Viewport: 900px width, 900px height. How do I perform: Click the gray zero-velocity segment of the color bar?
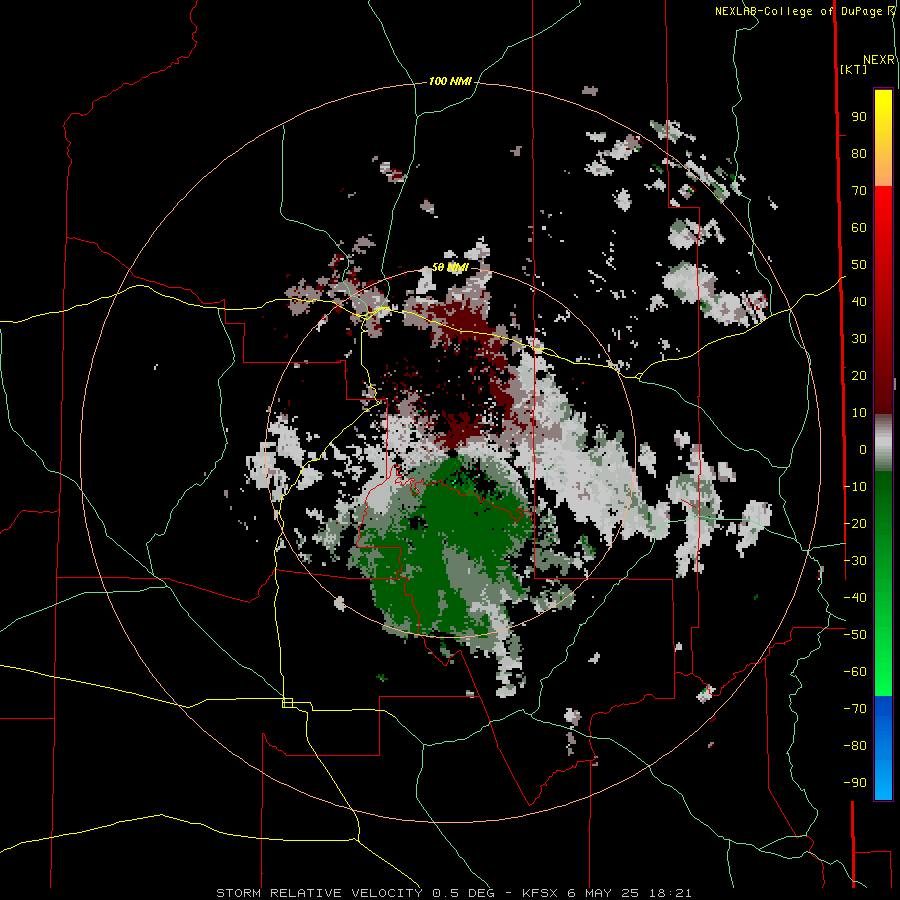(883, 443)
